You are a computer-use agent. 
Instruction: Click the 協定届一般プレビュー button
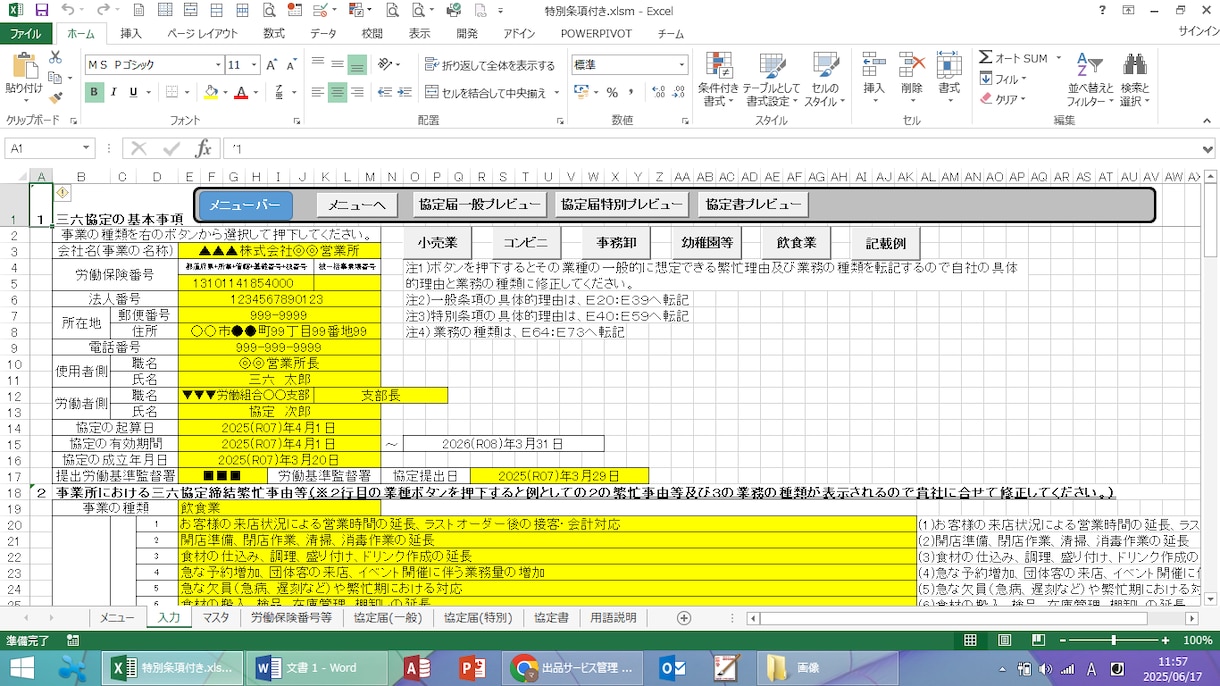(x=480, y=205)
